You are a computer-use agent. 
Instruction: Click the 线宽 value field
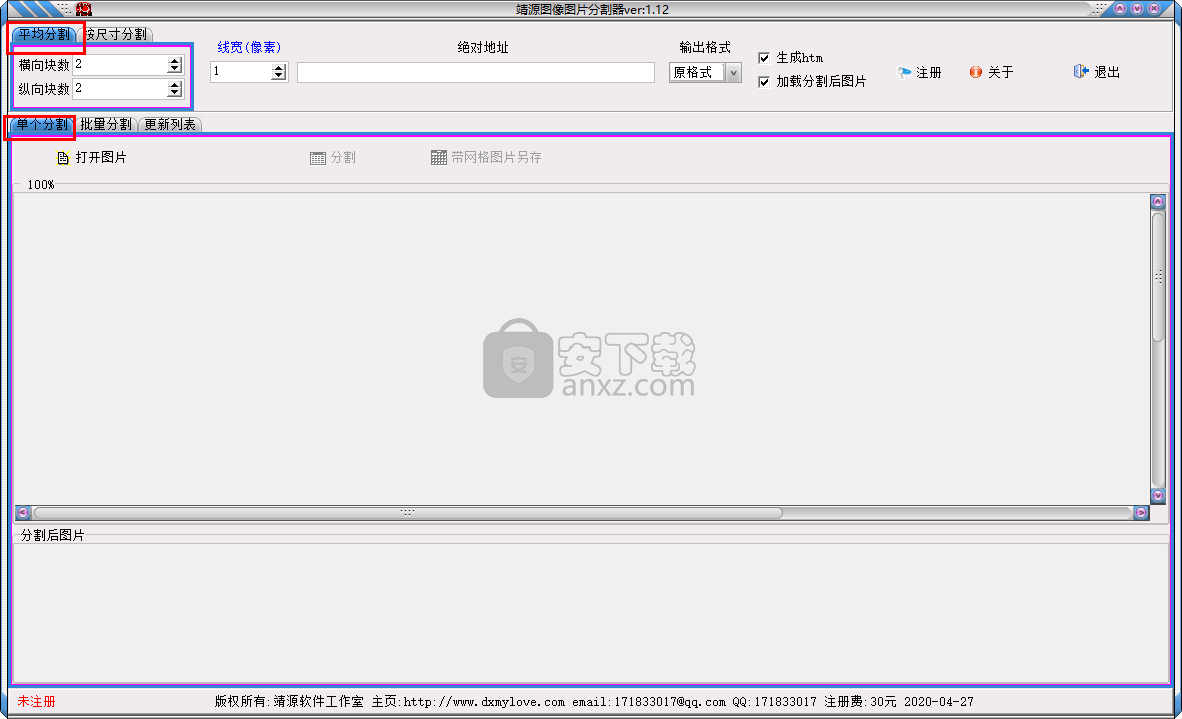[x=241, y=72]
